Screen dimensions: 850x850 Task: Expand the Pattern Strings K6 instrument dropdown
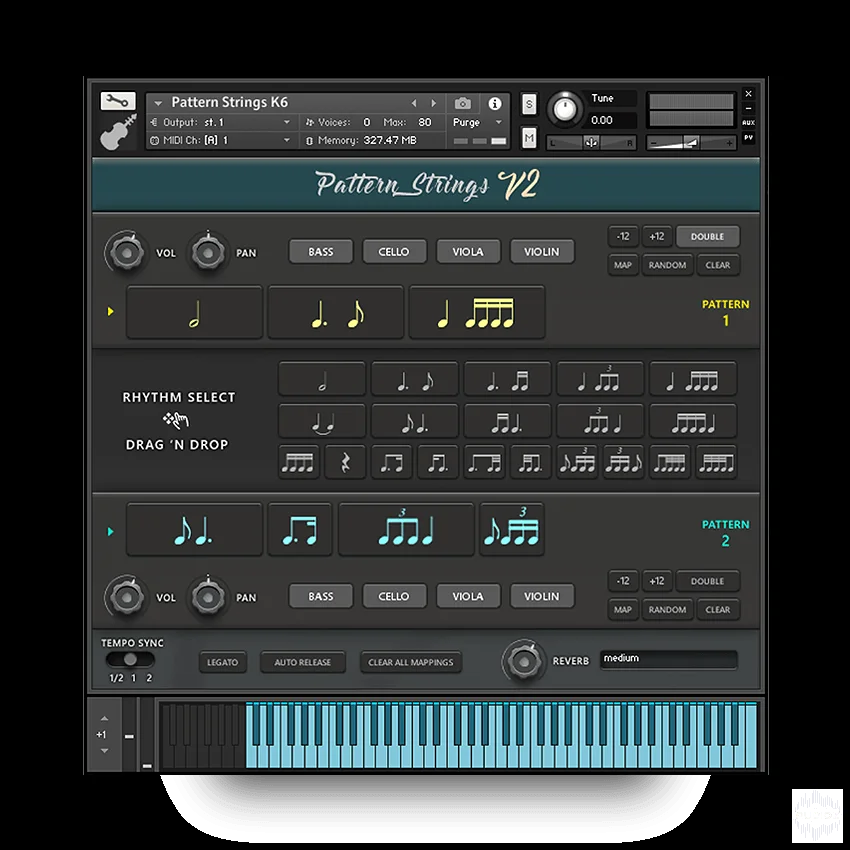pyautogui.click(x=158, y=103)
